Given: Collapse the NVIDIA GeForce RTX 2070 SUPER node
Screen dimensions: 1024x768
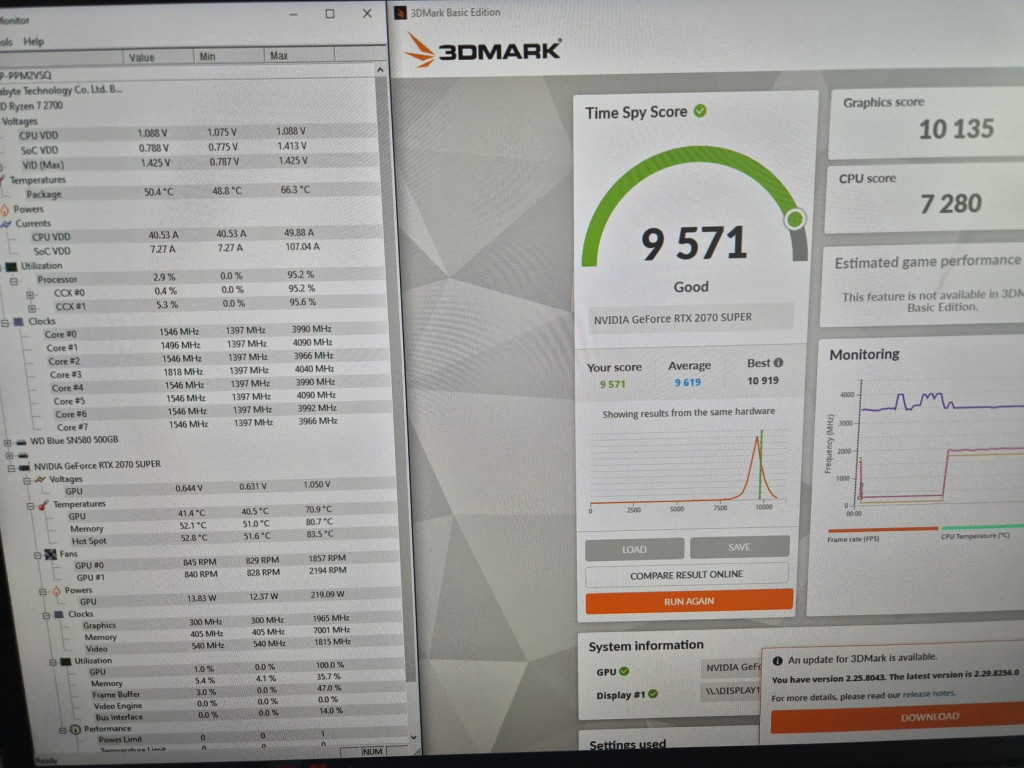Looking at the screenshot, I should coord(11,468).
